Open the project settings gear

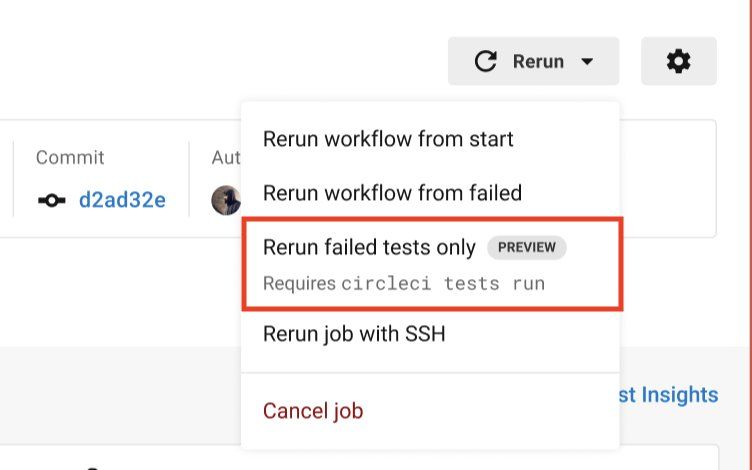click(x=678, y=61)
